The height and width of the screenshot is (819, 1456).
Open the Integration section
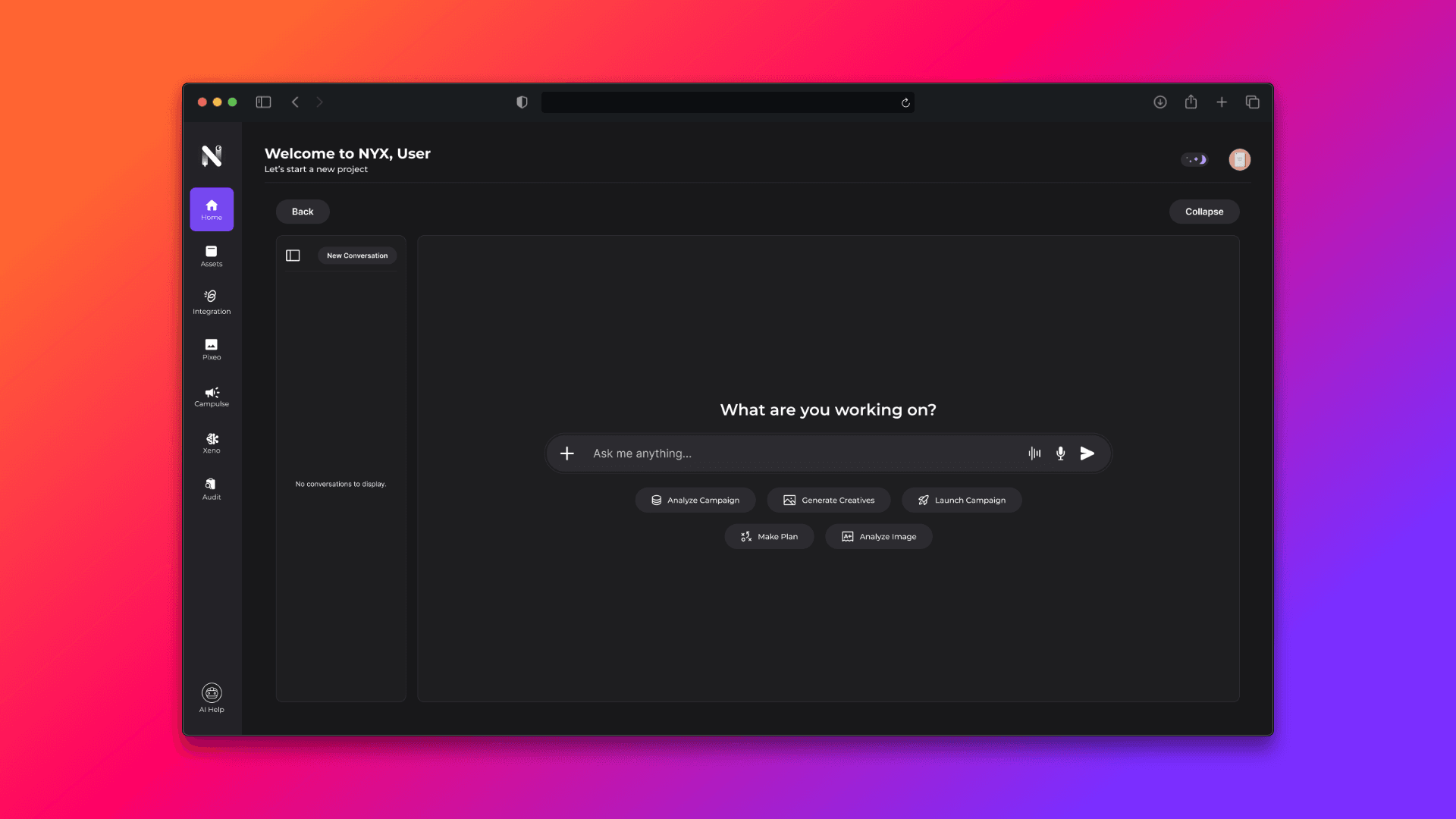pyautogui.click(x=212, y=303)
